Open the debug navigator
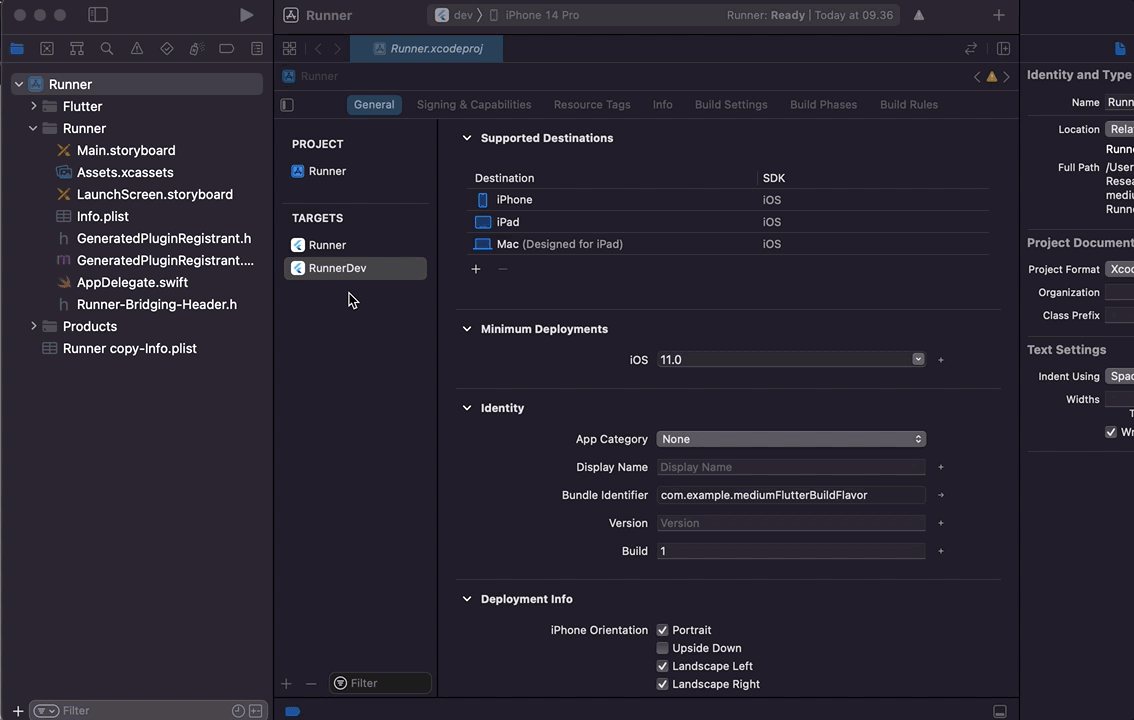The width and height of the screenshot is (1134, 720). pos(196,48)
